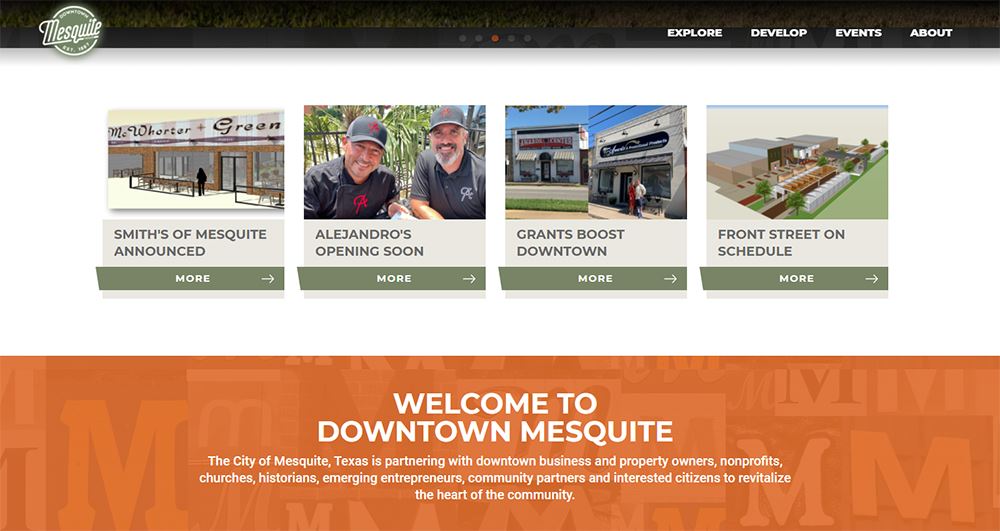Screen dimensions: 1000x531
Task: Click MORE under Alejandro's Opening Soon
Action: 394,279
